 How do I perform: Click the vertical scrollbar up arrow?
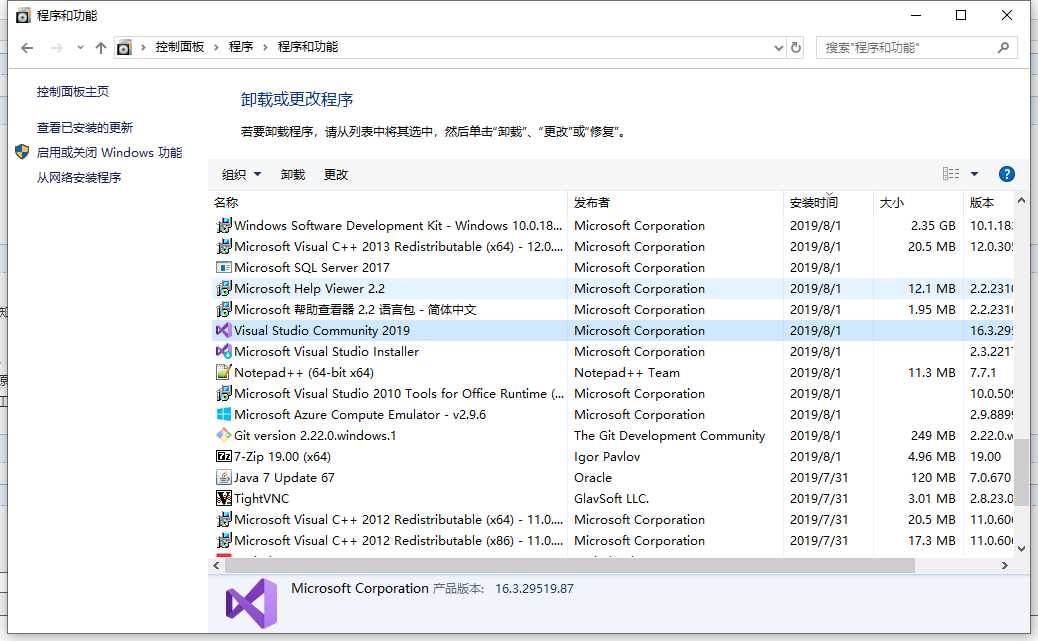point(1021,200)
